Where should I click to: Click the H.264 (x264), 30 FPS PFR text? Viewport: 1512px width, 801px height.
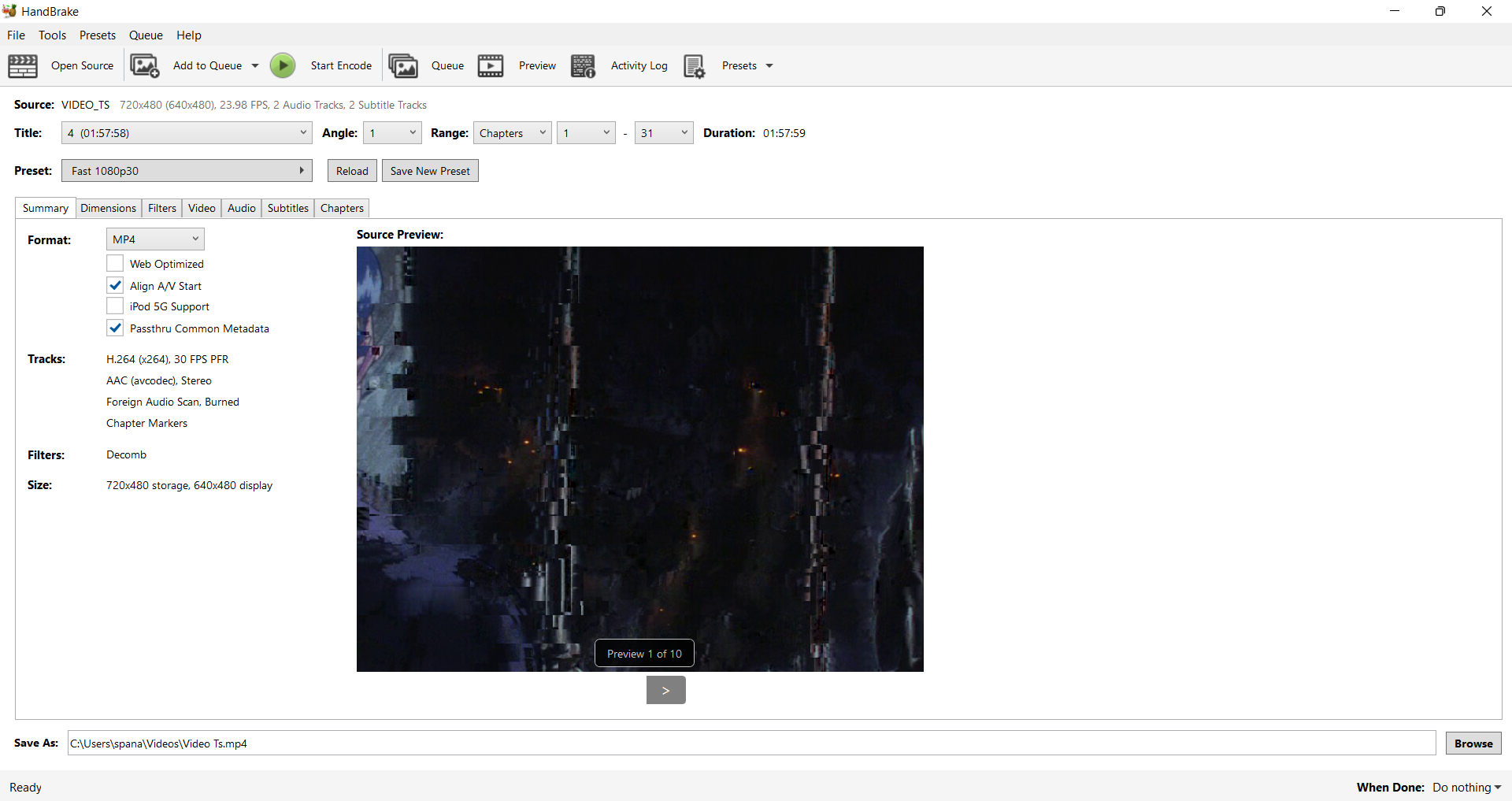tap(168, 359)
